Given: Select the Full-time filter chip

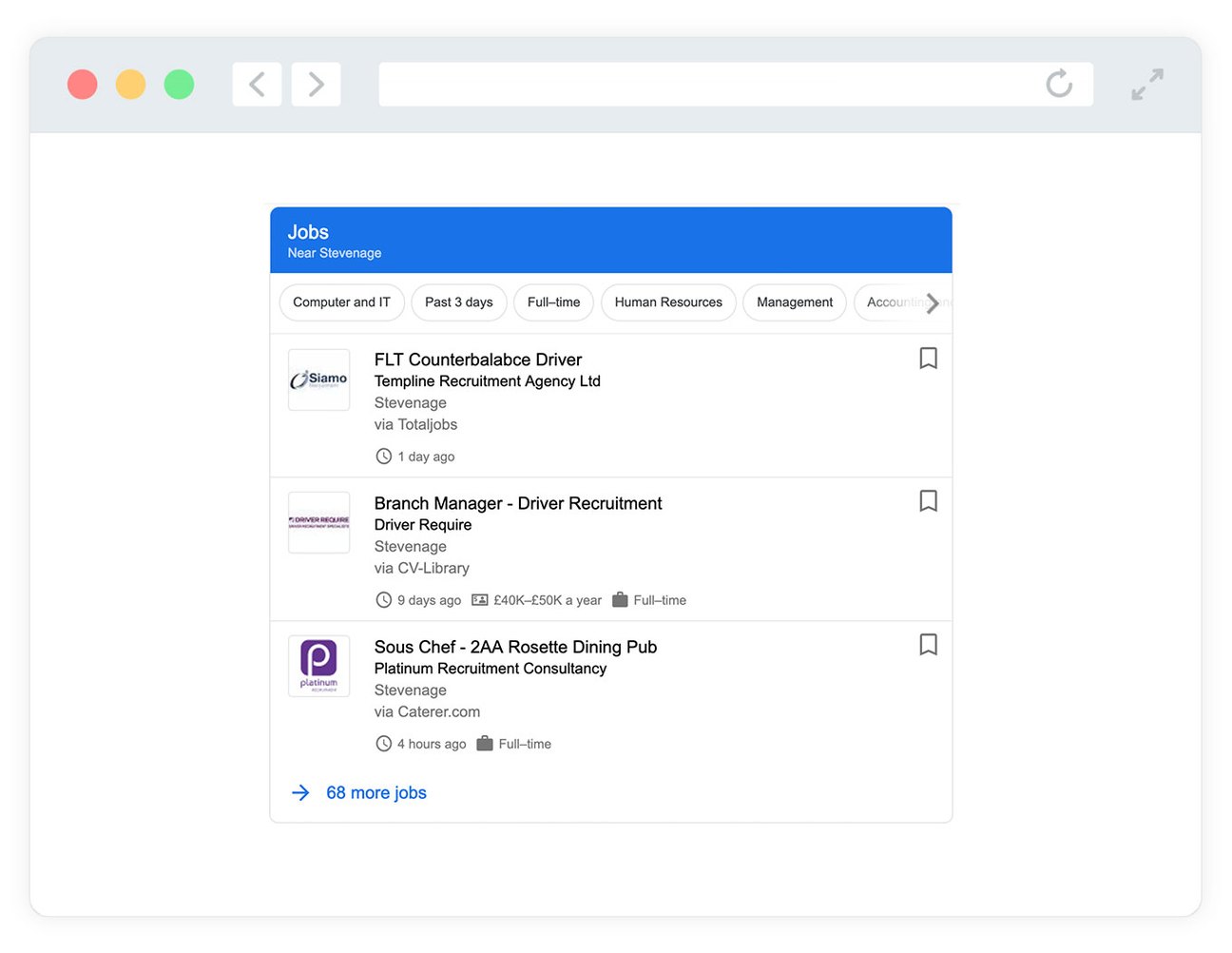Looking at the screenshot, I should pos(554,302).
